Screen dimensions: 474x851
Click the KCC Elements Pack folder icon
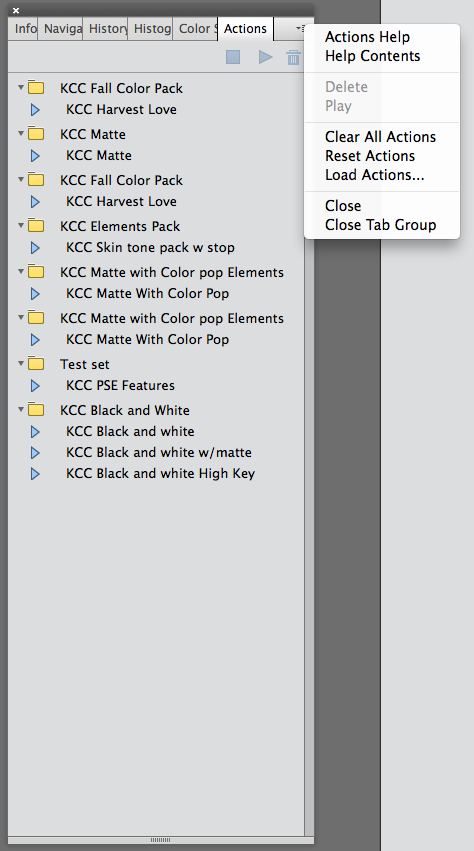tap(36, 226)
